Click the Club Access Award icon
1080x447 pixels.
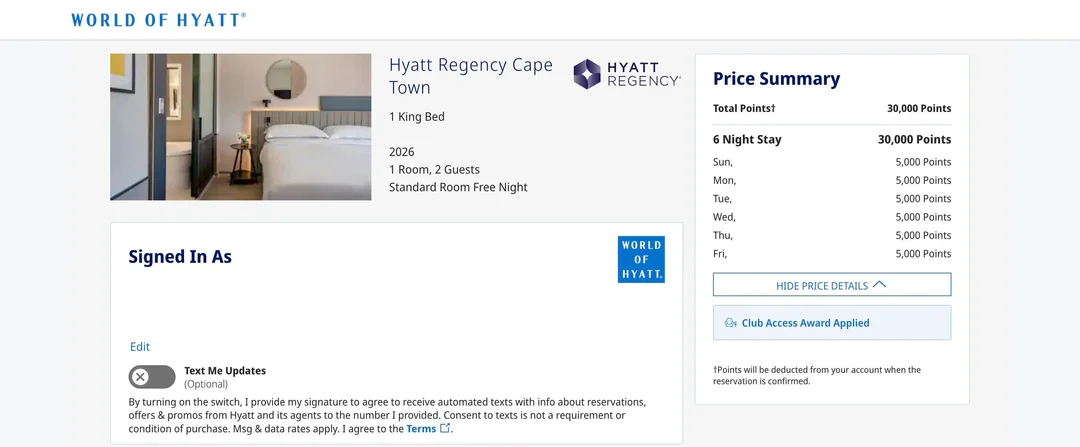coord(730,323)
